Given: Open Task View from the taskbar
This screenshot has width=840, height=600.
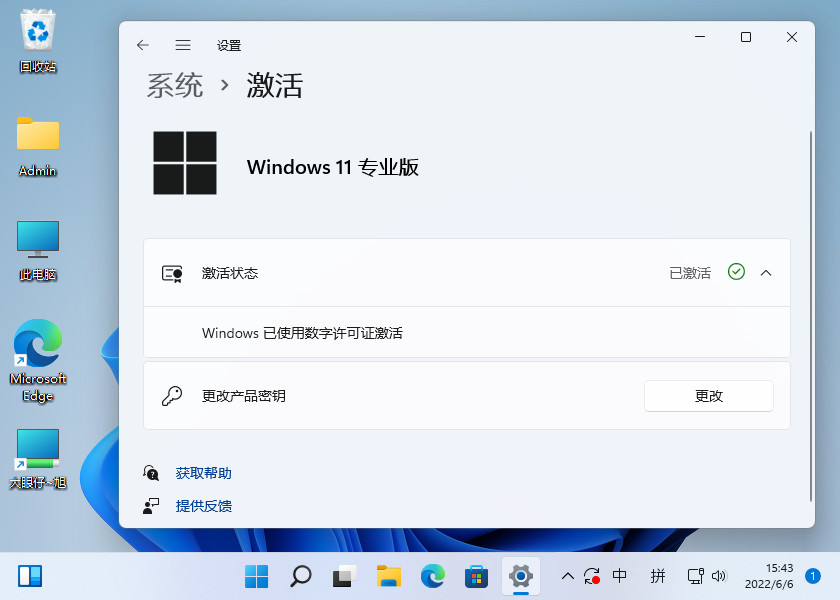Looking at the screenshot, I should 344,576.
